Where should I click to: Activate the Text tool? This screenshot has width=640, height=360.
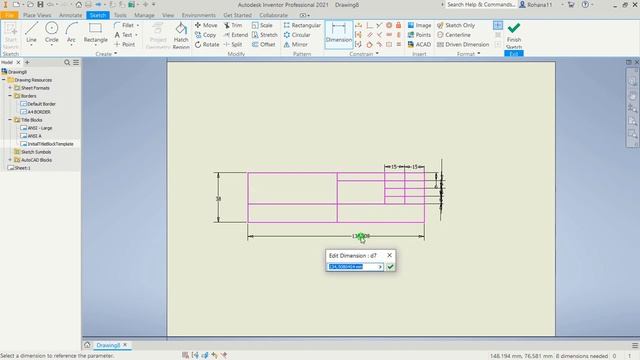pos(123,35)
